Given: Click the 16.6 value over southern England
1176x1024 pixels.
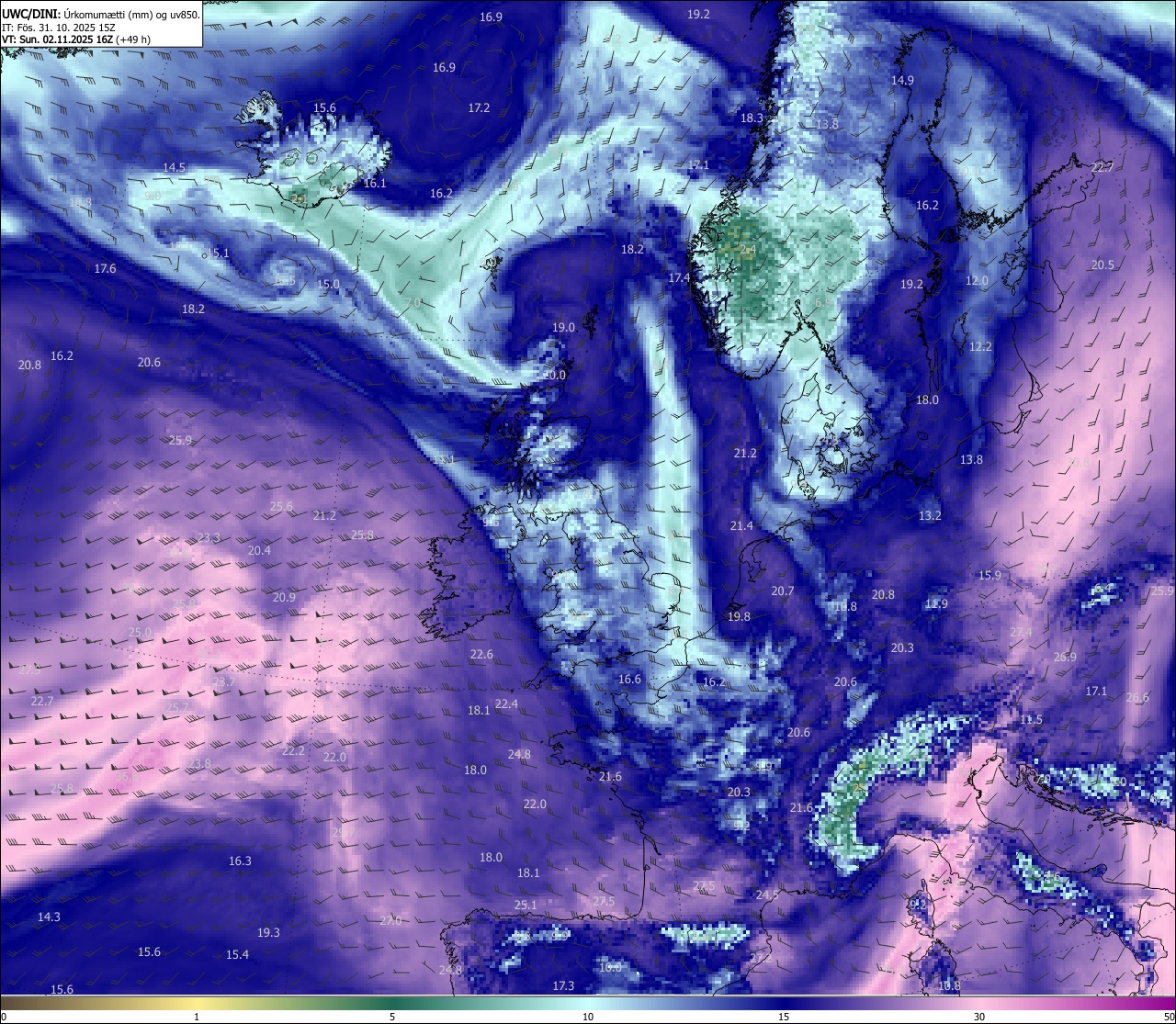Looking at the screenshot, I should 629,679.
